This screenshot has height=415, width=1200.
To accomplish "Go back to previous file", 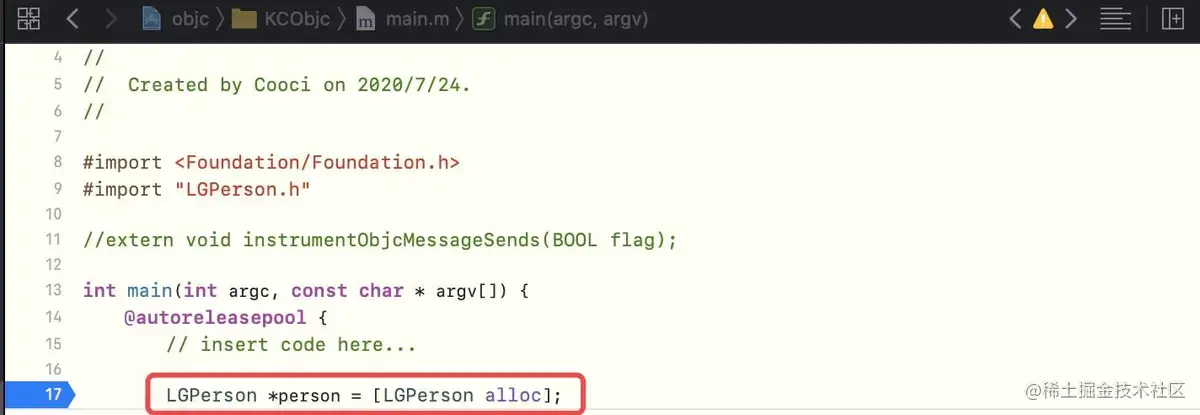I will (73, 18).
